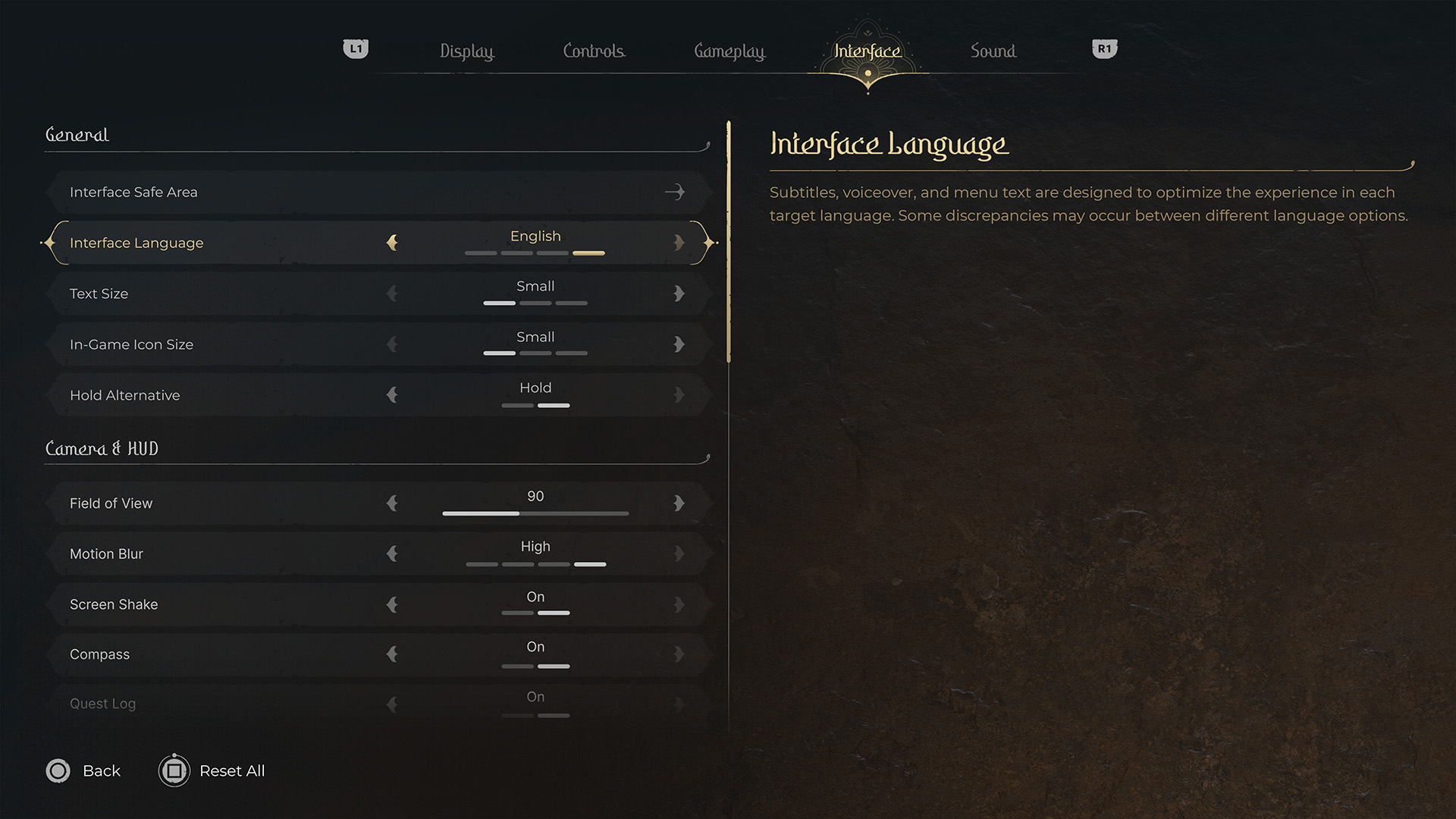This screenshot has width=1456, height=819.
Task: Toggle Hold Alternative to the previous option
Action: click(x=392, y=395)
